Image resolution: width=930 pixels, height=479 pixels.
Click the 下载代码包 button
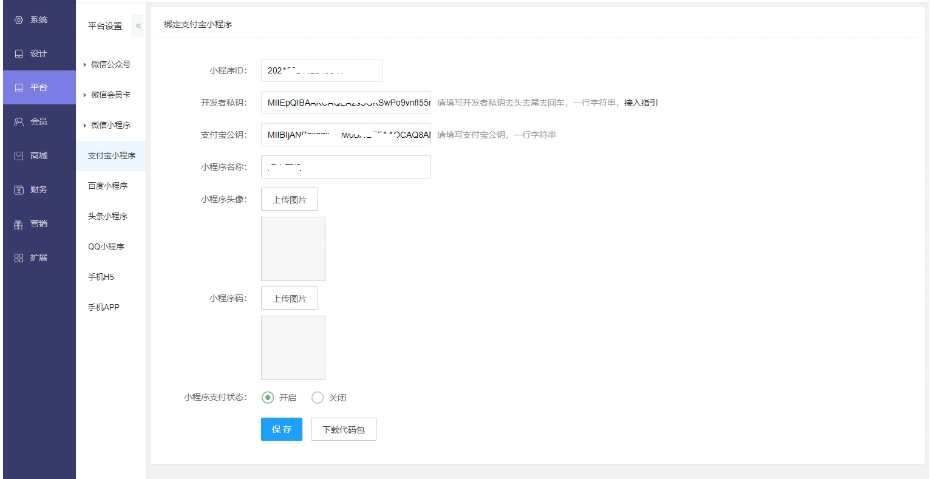[x=344, y=429]
